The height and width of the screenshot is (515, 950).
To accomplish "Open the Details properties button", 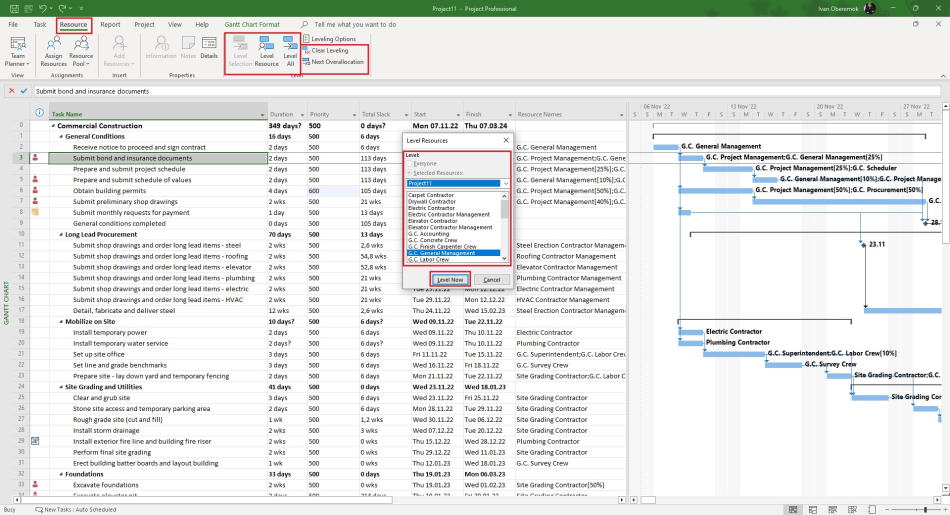I will pos(209,47).
